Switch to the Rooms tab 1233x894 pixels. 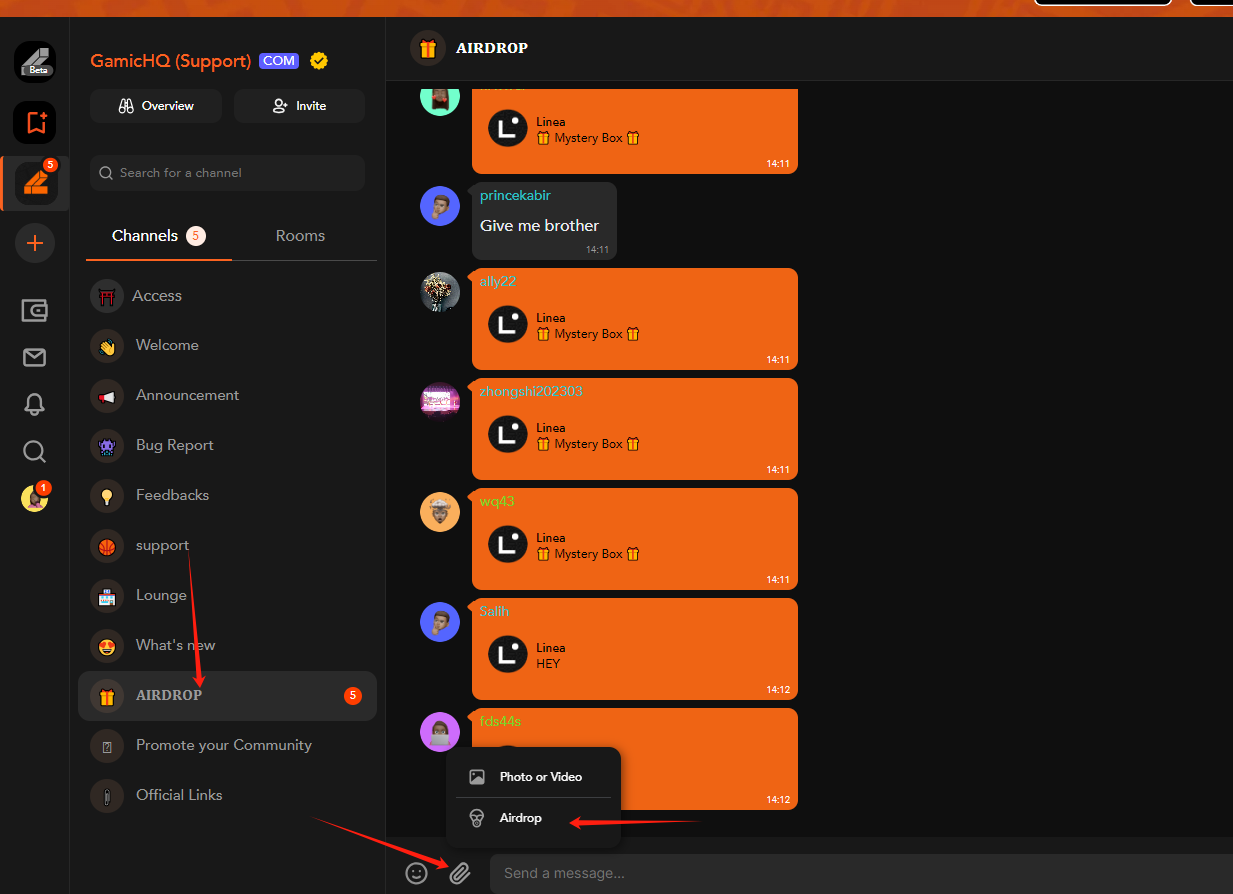(300, 236)
